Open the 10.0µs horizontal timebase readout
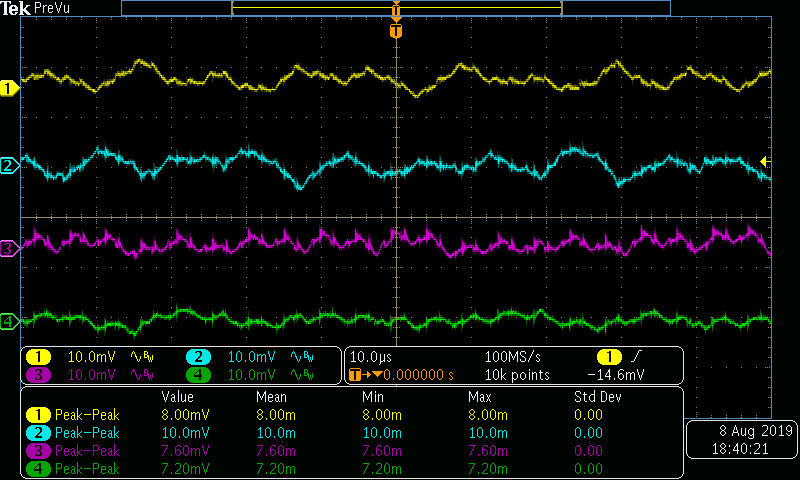This screenshot has width=800, height=480. click(370, 357)
